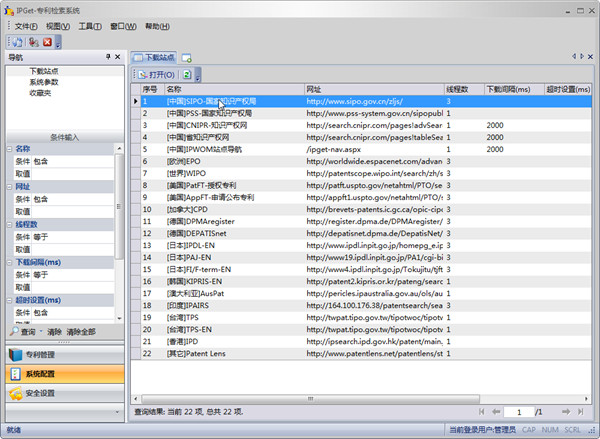Click the 查询 search button
This screenshot has width=600, height=439.
click(24, 331)
